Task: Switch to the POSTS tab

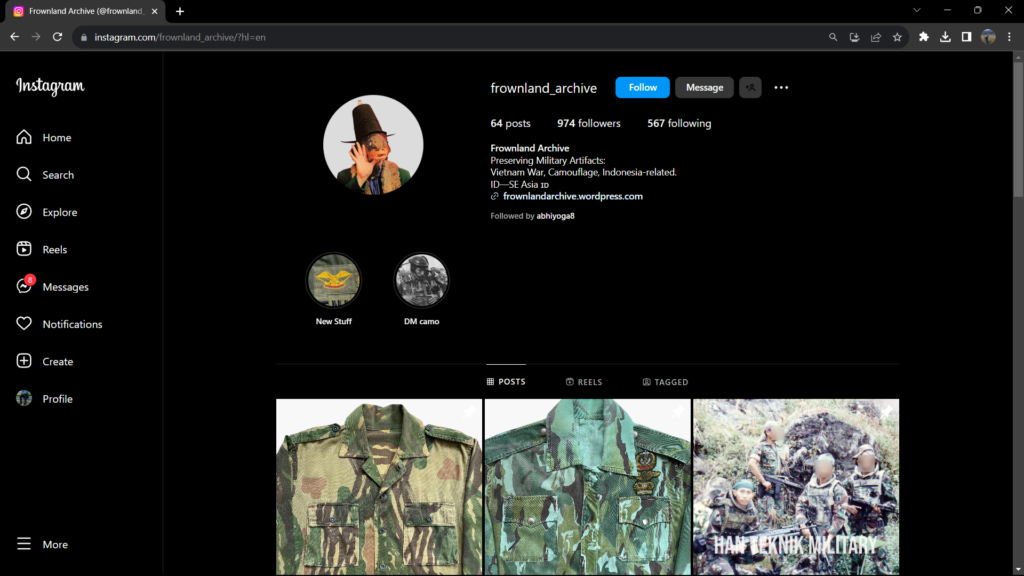Action: pos(505,381)
